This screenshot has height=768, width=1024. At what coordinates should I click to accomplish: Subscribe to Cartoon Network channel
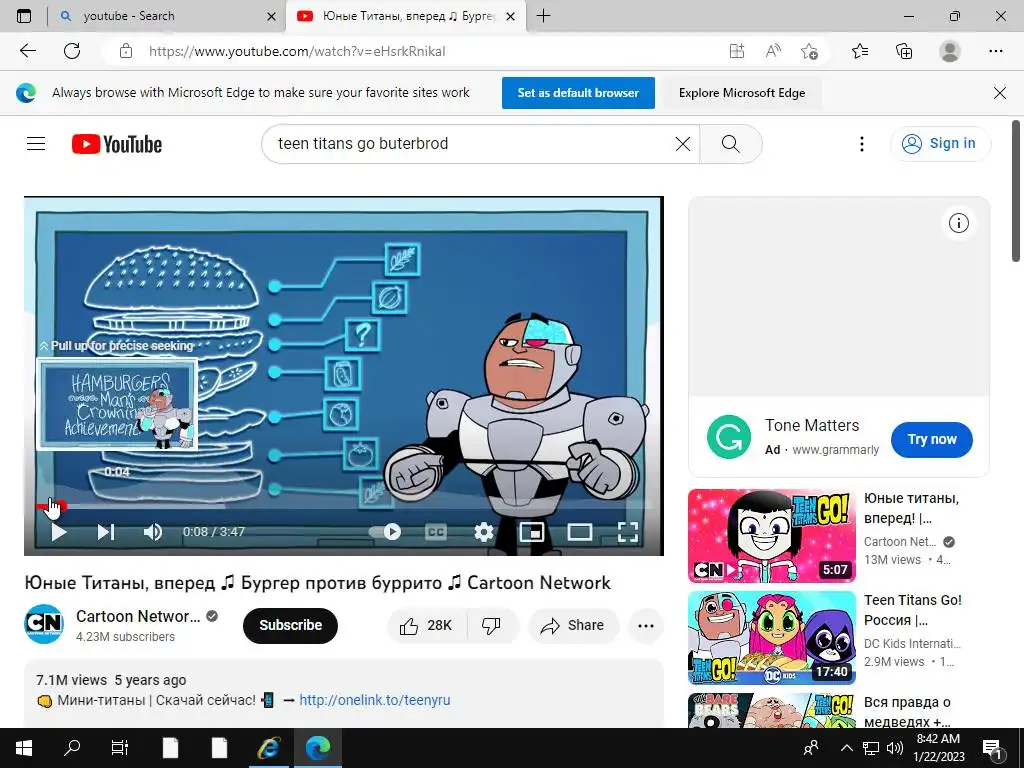tap(291, 626)
